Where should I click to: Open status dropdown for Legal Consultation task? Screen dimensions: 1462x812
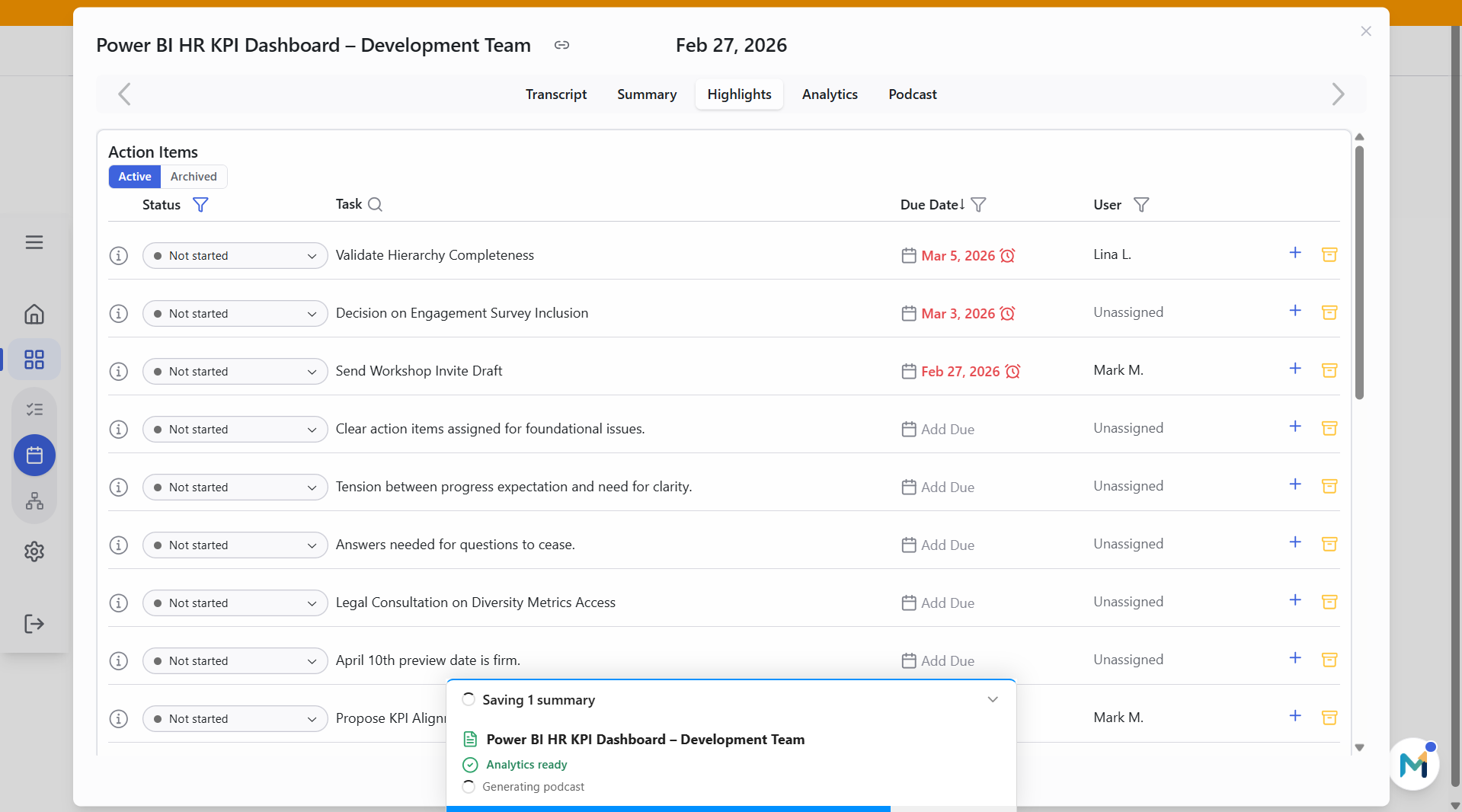tap(235, 603)
